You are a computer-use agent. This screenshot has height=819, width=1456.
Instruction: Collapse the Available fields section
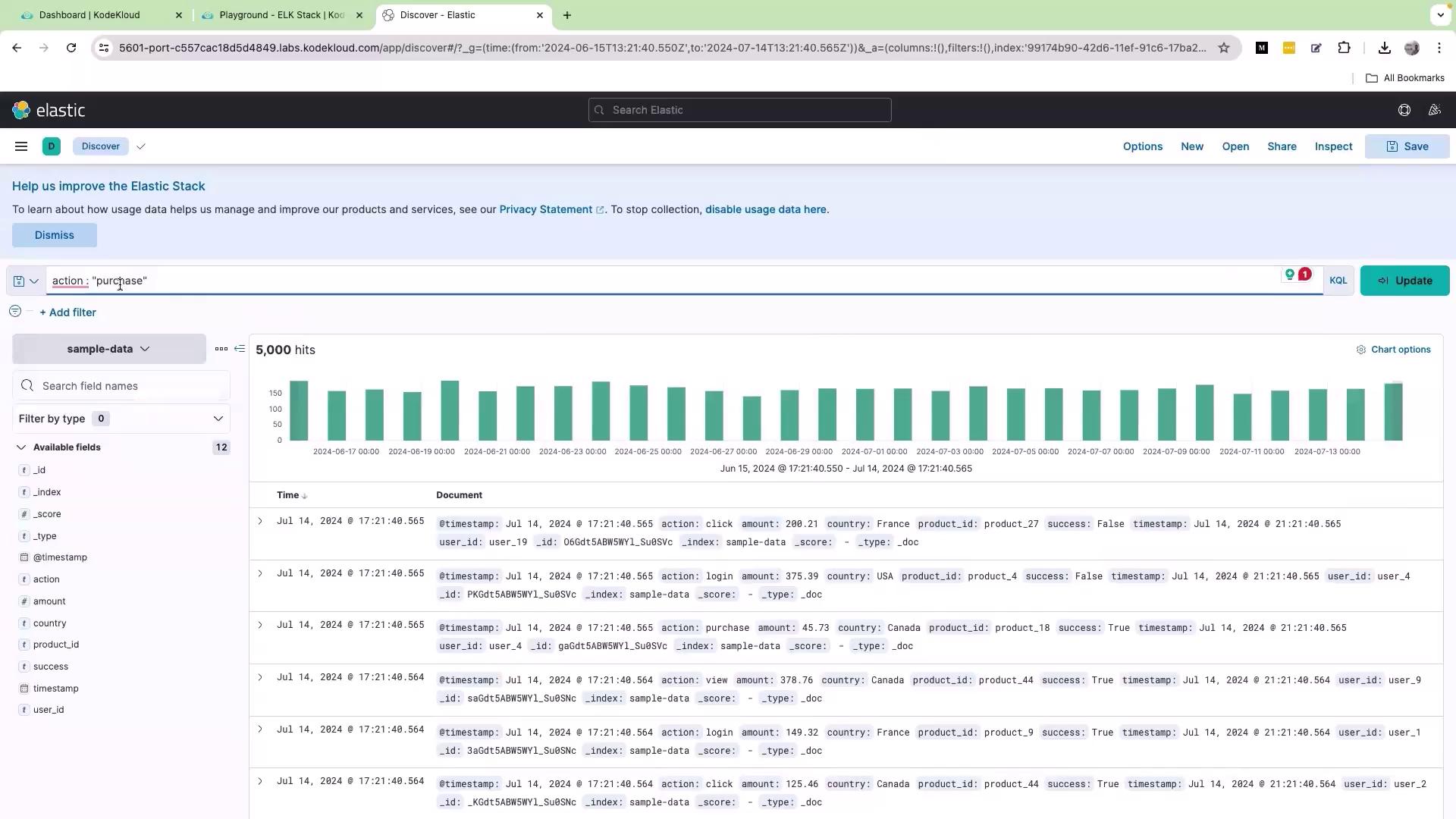pos(21,447)
